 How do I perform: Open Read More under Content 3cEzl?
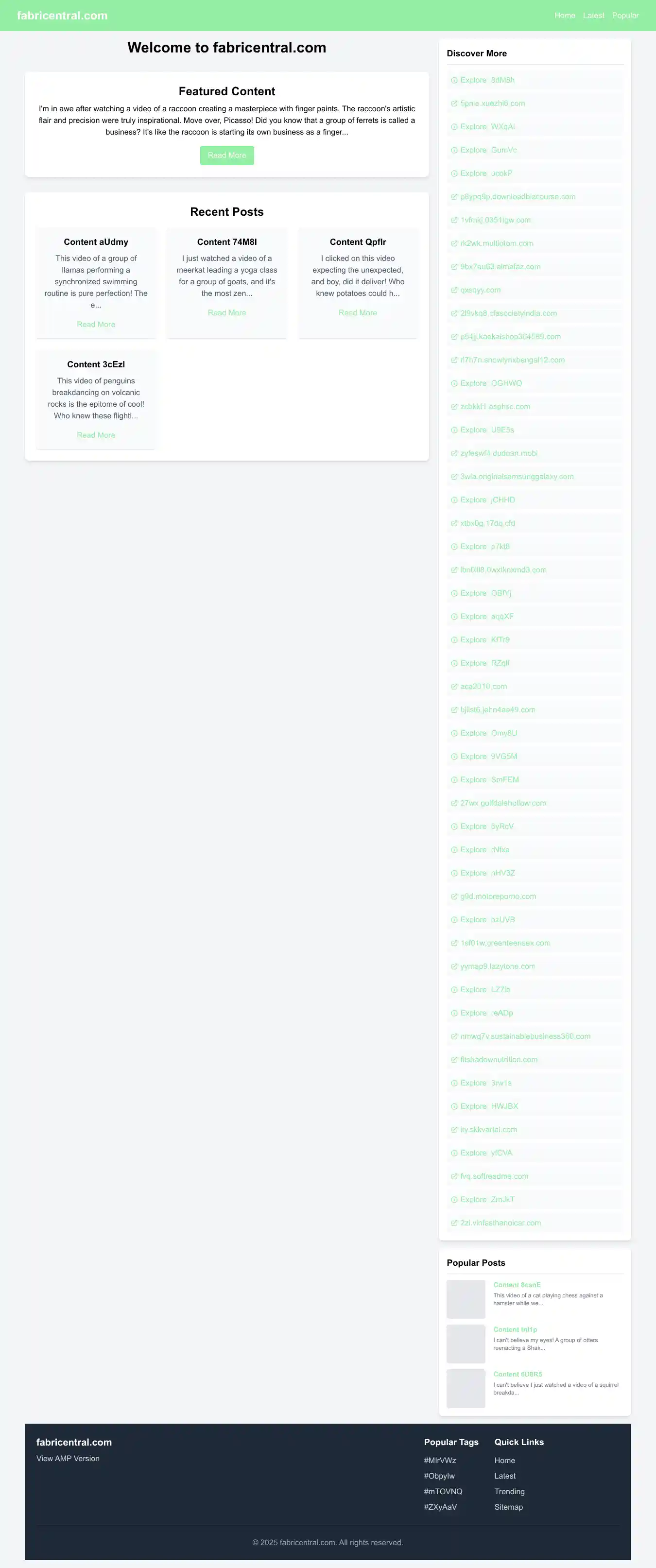click(x=96, y=435)
